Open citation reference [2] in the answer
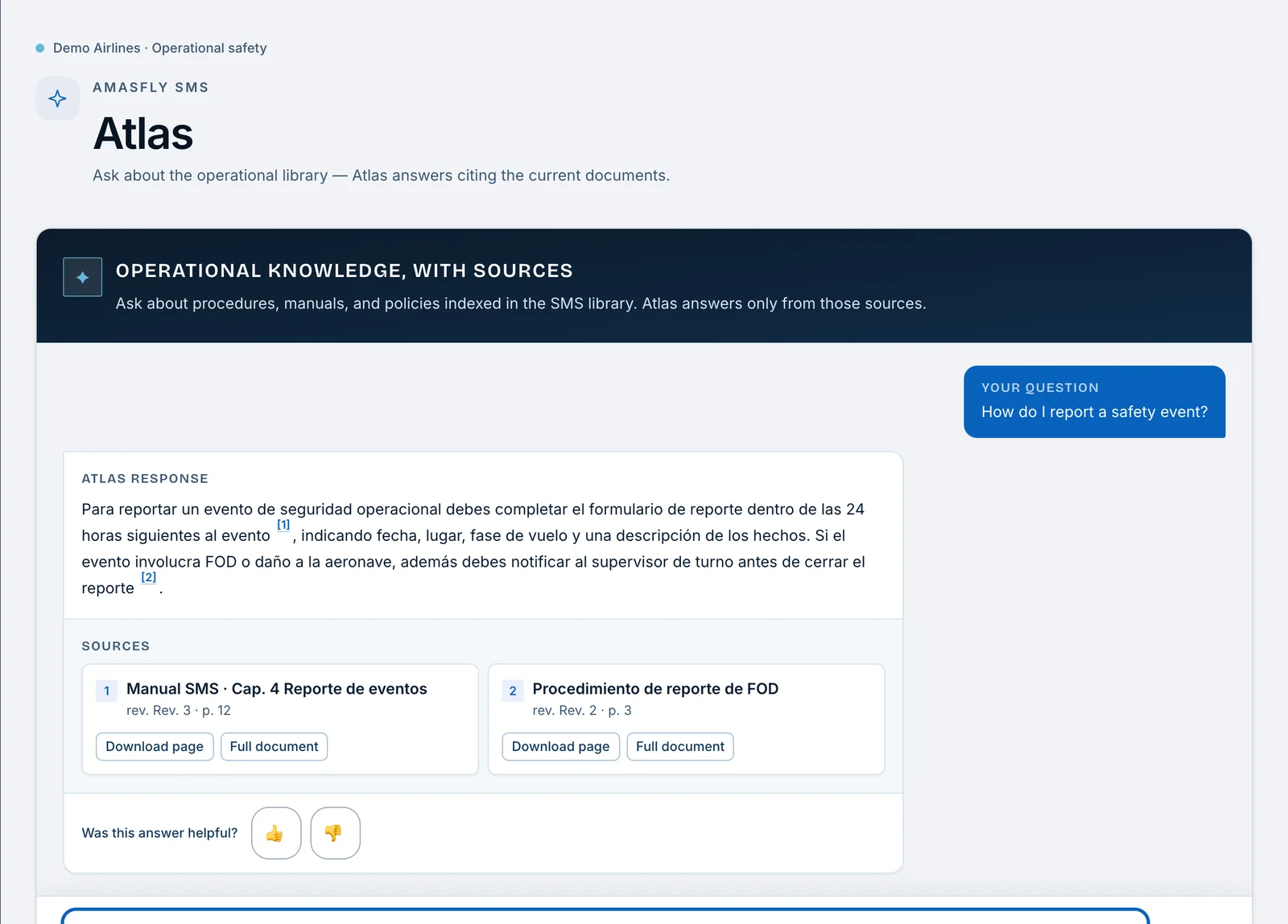Image resolution: width=1288 pixels, height=924 pixels. tap(148, 577)
